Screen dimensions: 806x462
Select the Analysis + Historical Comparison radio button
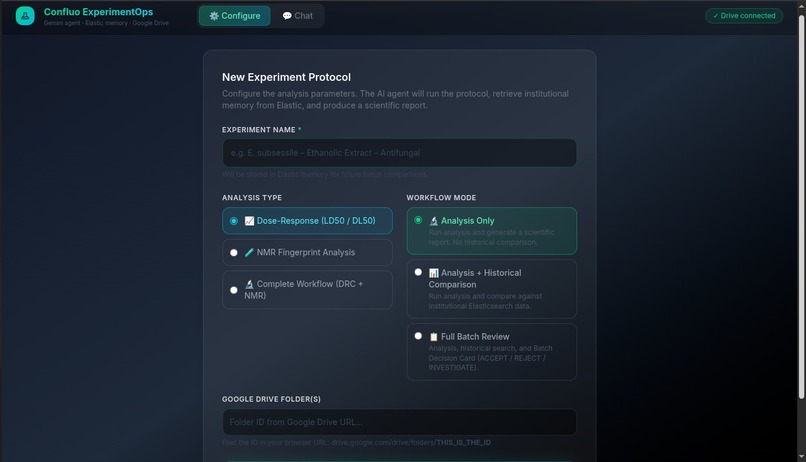click(x=418, y=272)
